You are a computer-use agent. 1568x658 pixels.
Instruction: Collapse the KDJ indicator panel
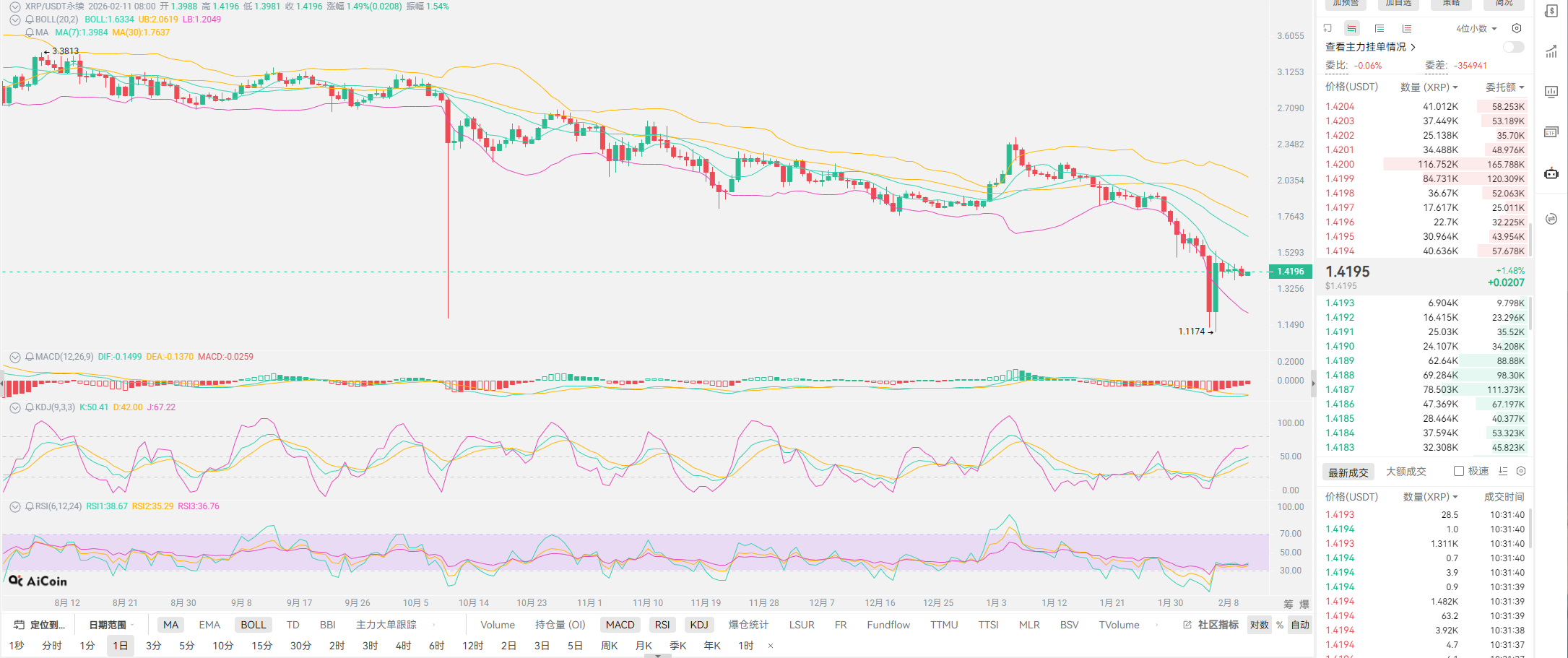(14, 407)
